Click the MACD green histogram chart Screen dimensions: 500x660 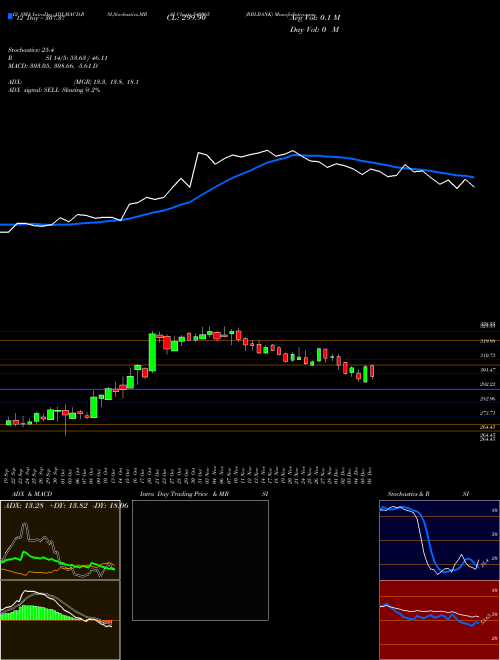point(60,620)
